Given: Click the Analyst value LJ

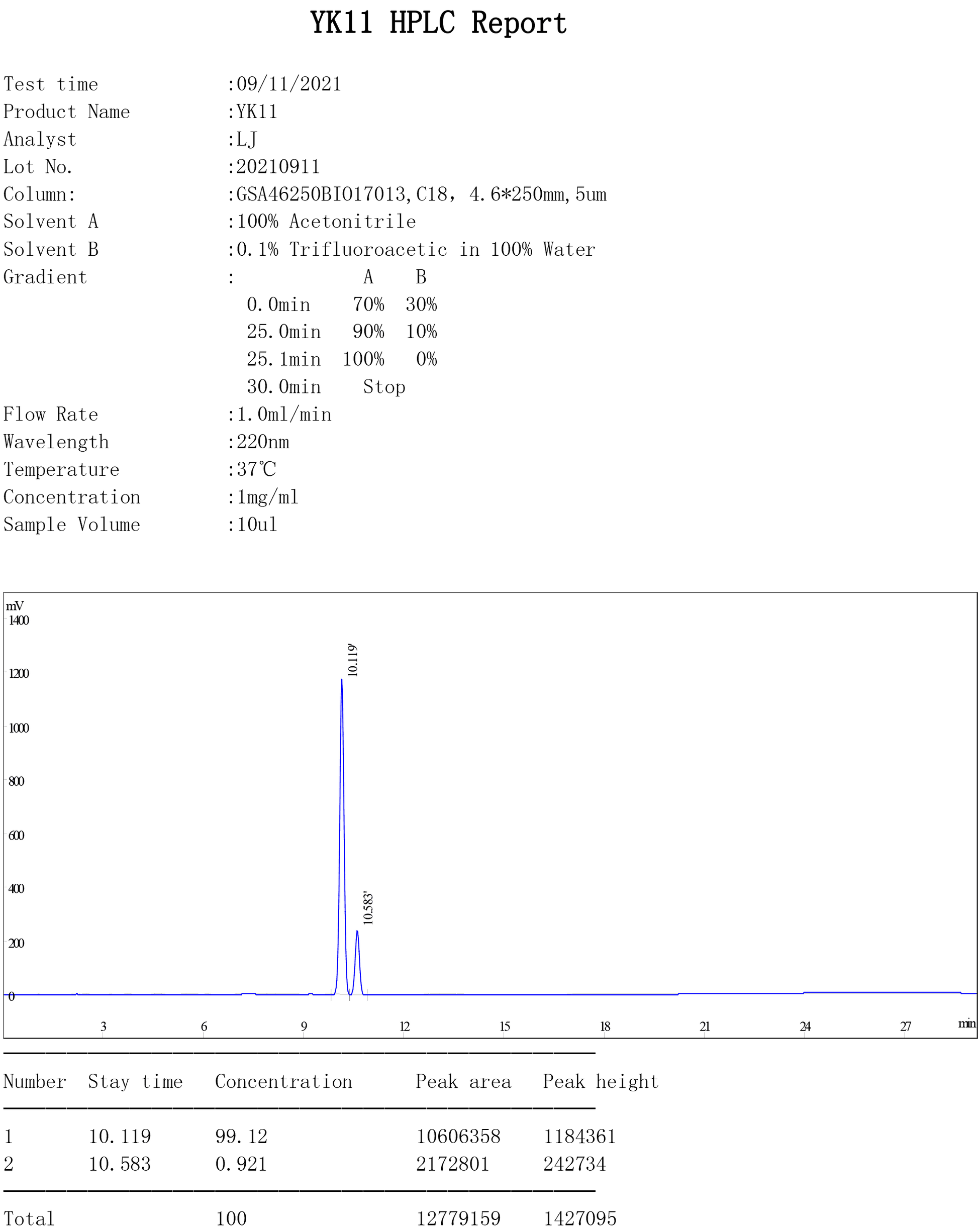Looking at the screenshot, I should 246,139.
